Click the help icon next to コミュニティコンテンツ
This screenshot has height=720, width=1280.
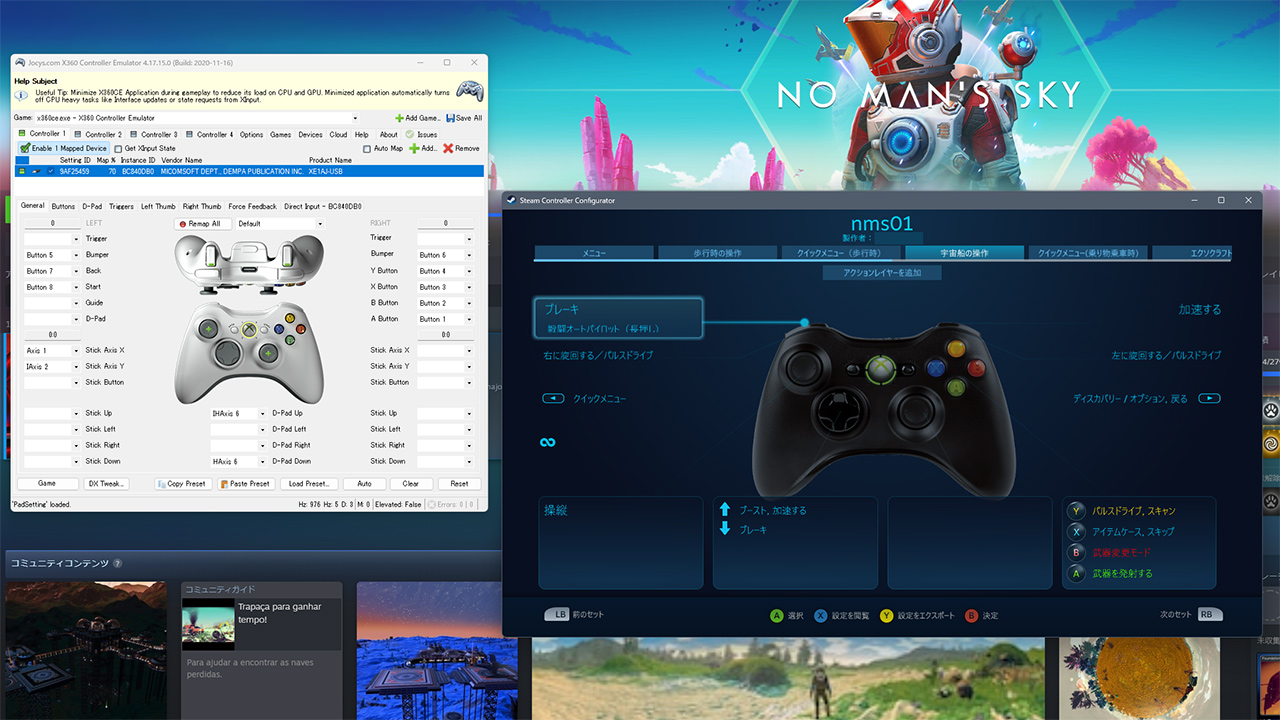click(117, 564)
